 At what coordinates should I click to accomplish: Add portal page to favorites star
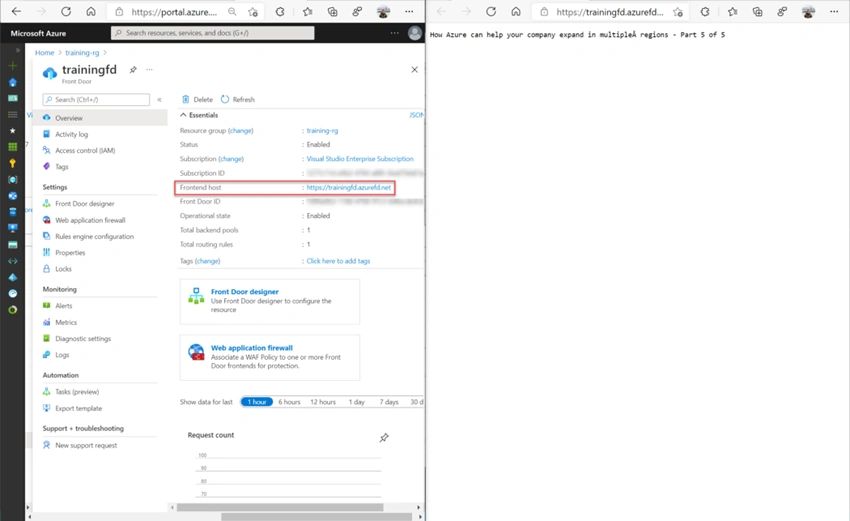pos(253,11)
